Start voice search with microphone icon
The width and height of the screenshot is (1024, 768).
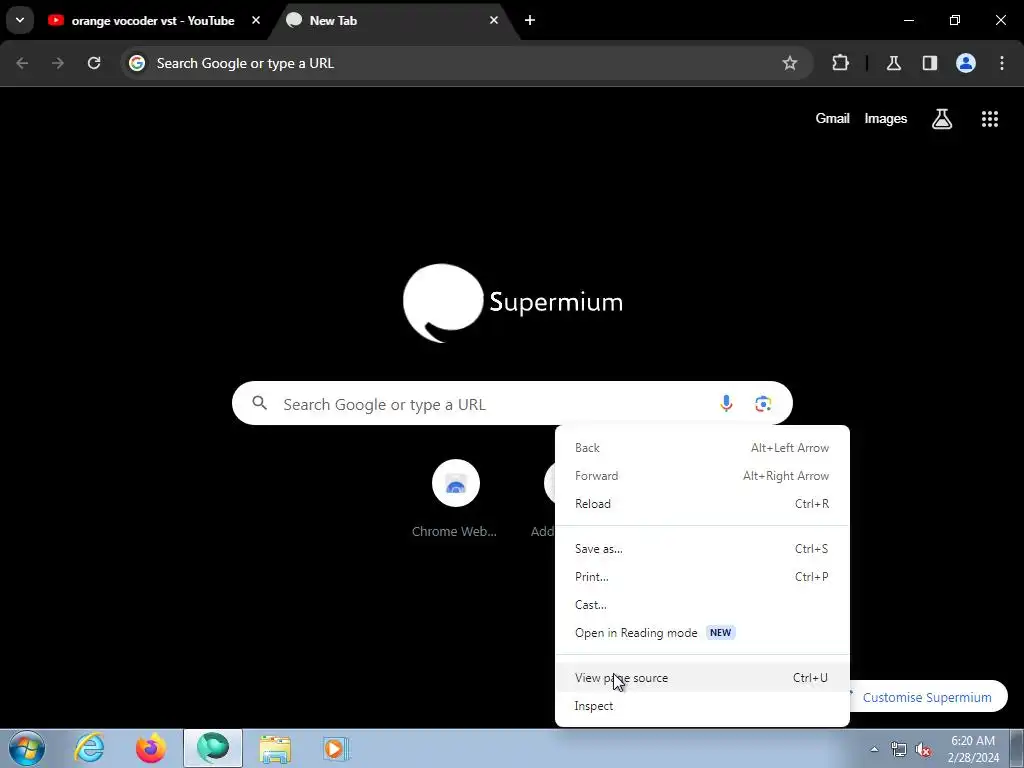[x=726, y=404]
